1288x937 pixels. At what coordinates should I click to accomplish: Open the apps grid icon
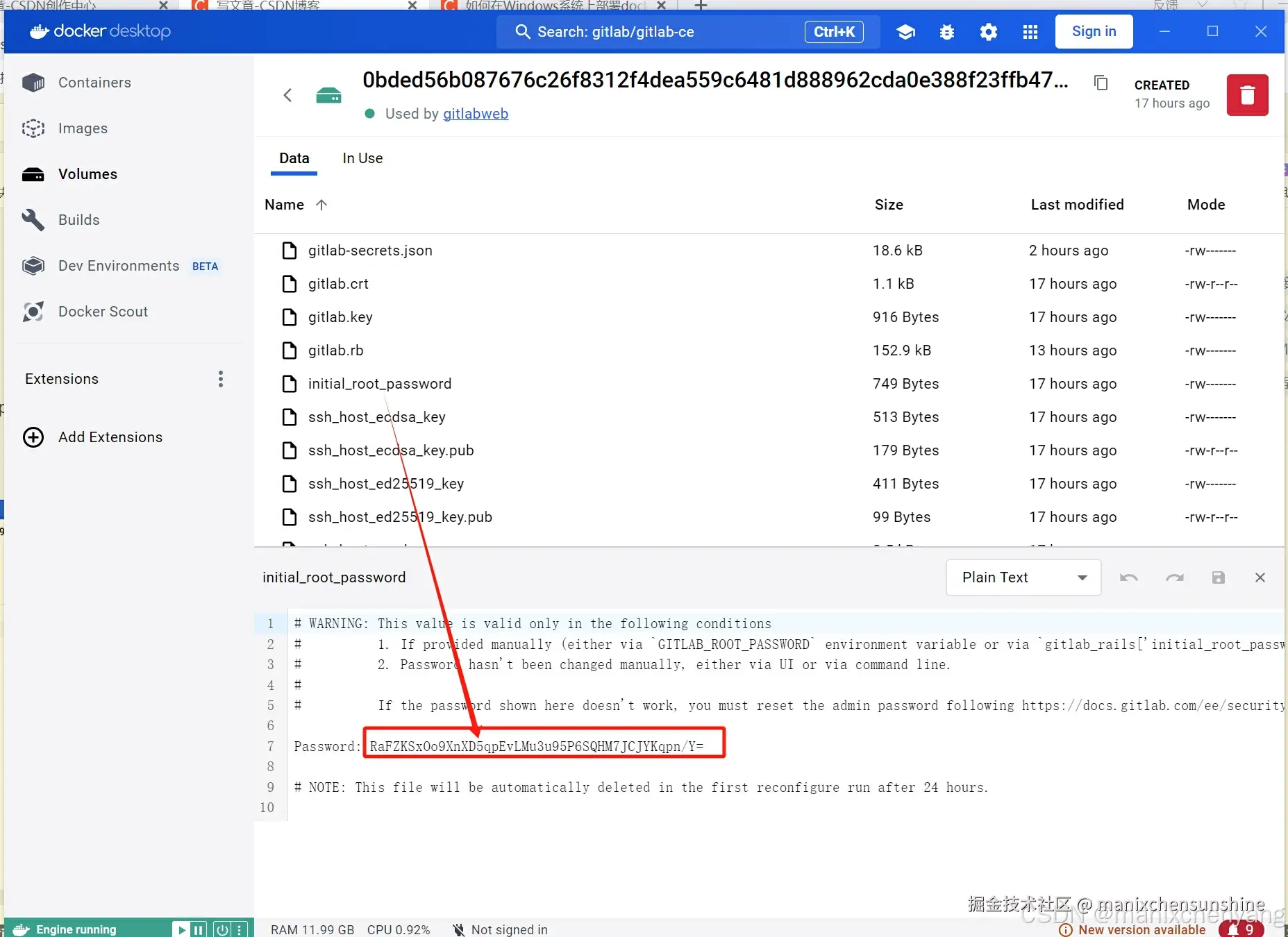[x=1030, y=32]
